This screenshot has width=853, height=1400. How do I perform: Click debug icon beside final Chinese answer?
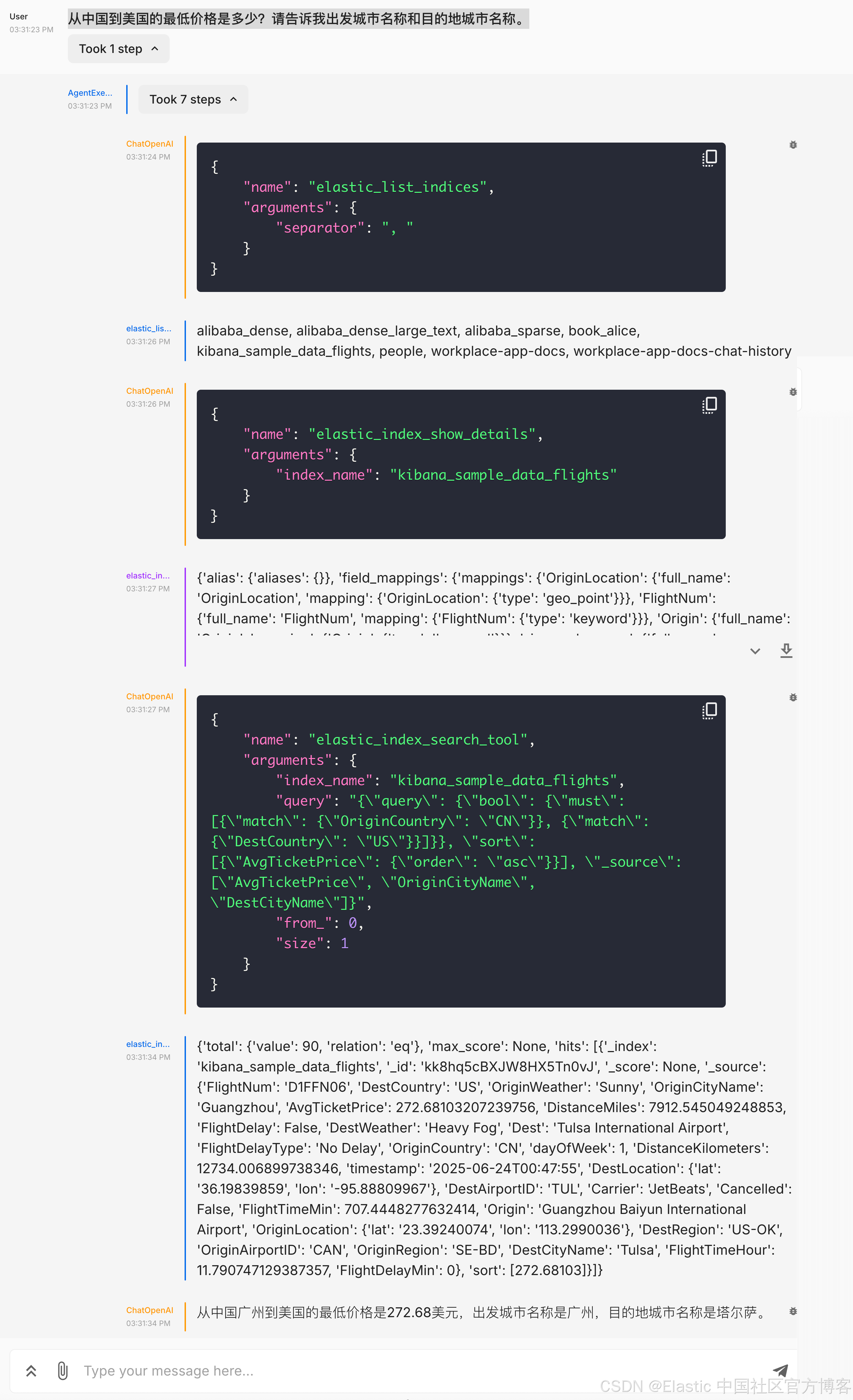pyautogui.click(x=793, y=1311)
